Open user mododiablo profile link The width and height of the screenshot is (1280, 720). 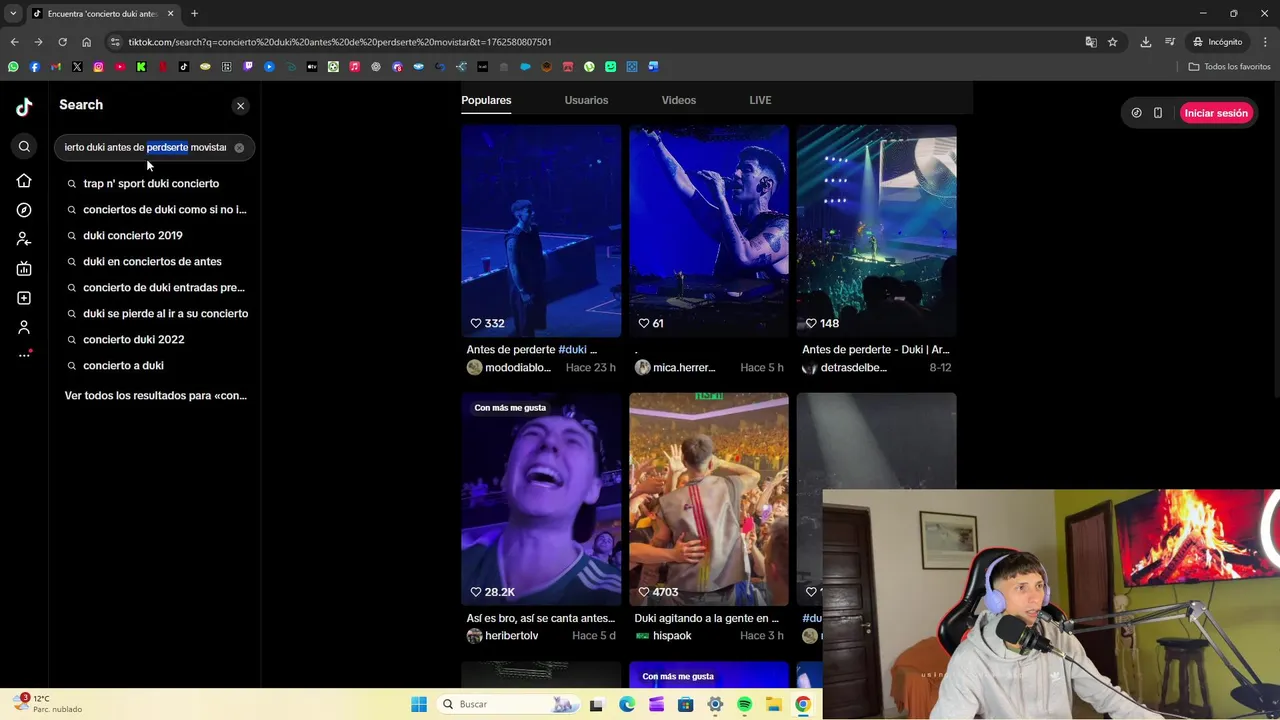coord(509,367)
